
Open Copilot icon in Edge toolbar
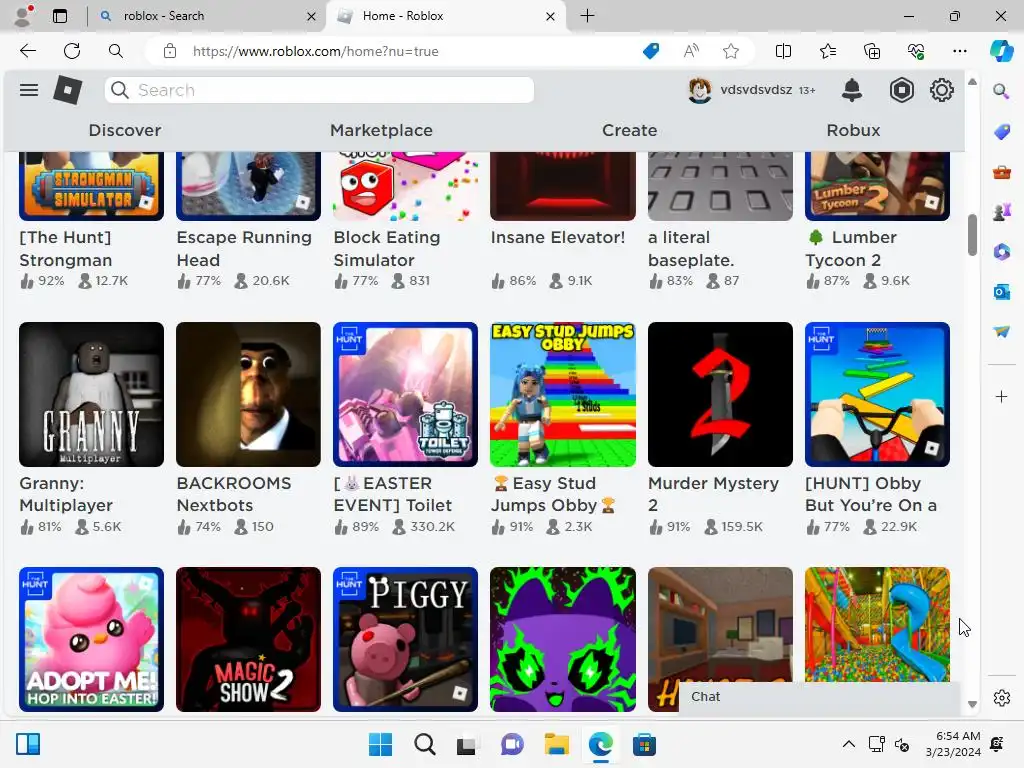(x=1001, y=51)
